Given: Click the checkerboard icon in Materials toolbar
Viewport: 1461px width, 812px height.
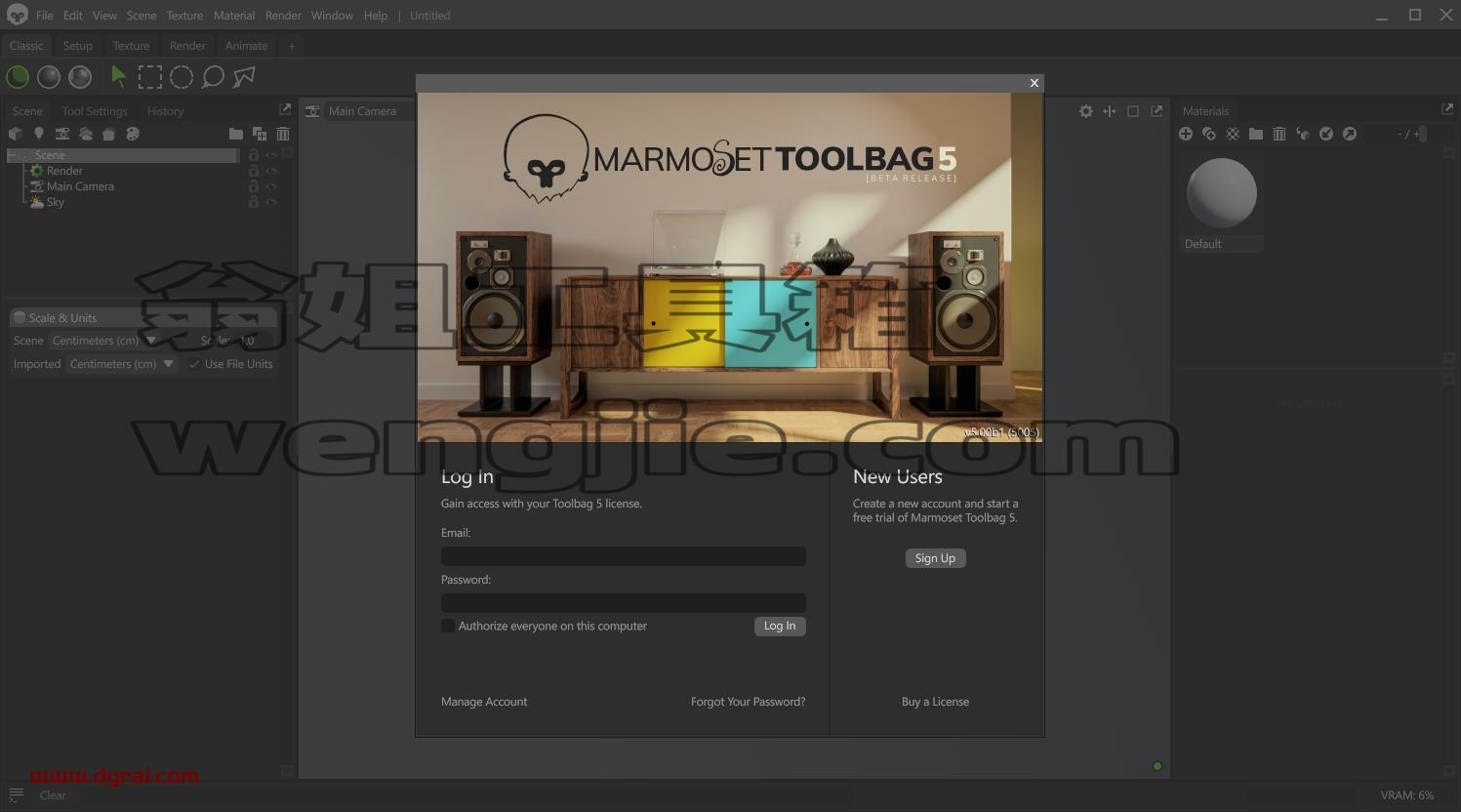Looking at the screenshot, I should (x=1233, y=134).
